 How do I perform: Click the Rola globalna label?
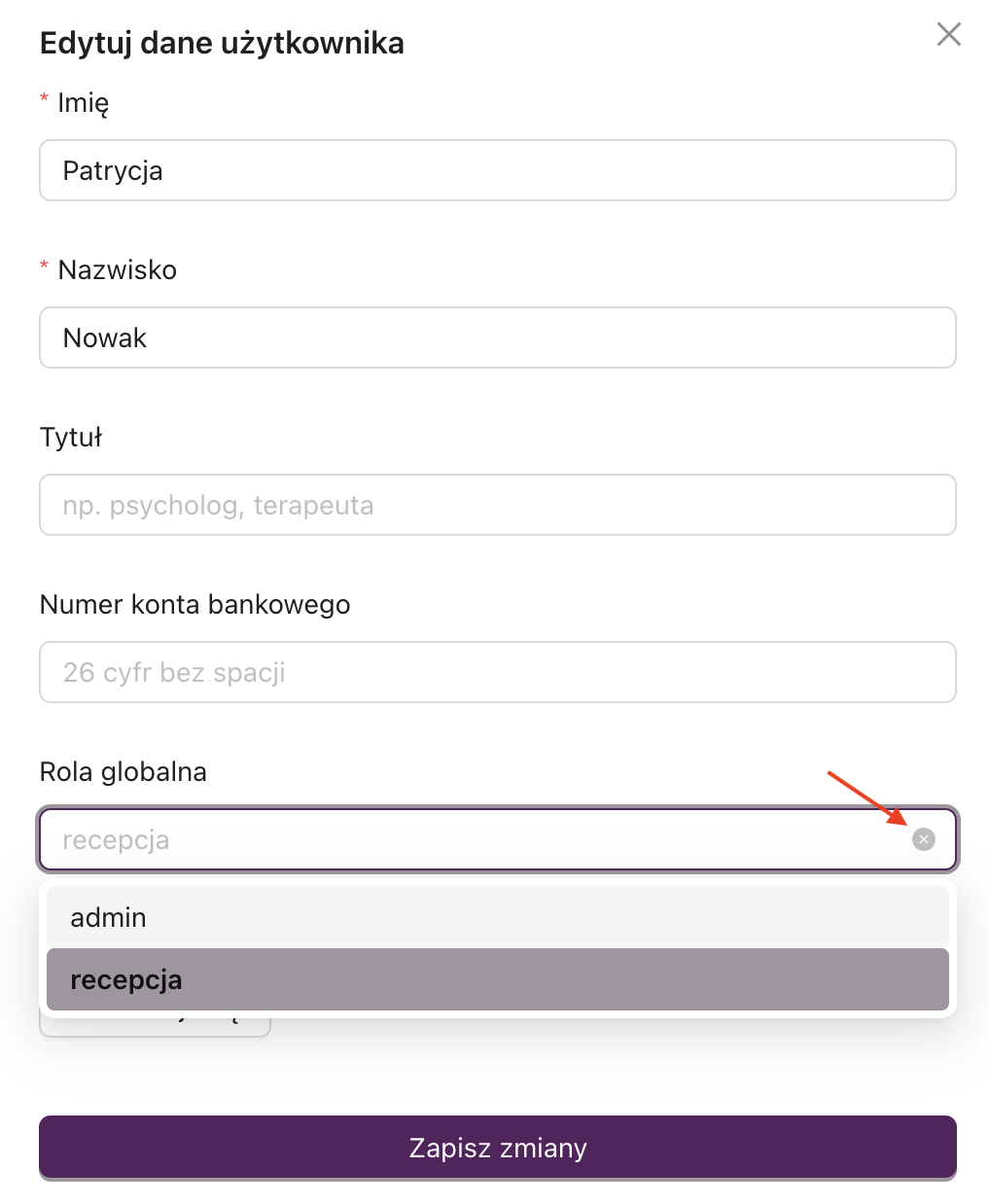click(x=123, y=771)
